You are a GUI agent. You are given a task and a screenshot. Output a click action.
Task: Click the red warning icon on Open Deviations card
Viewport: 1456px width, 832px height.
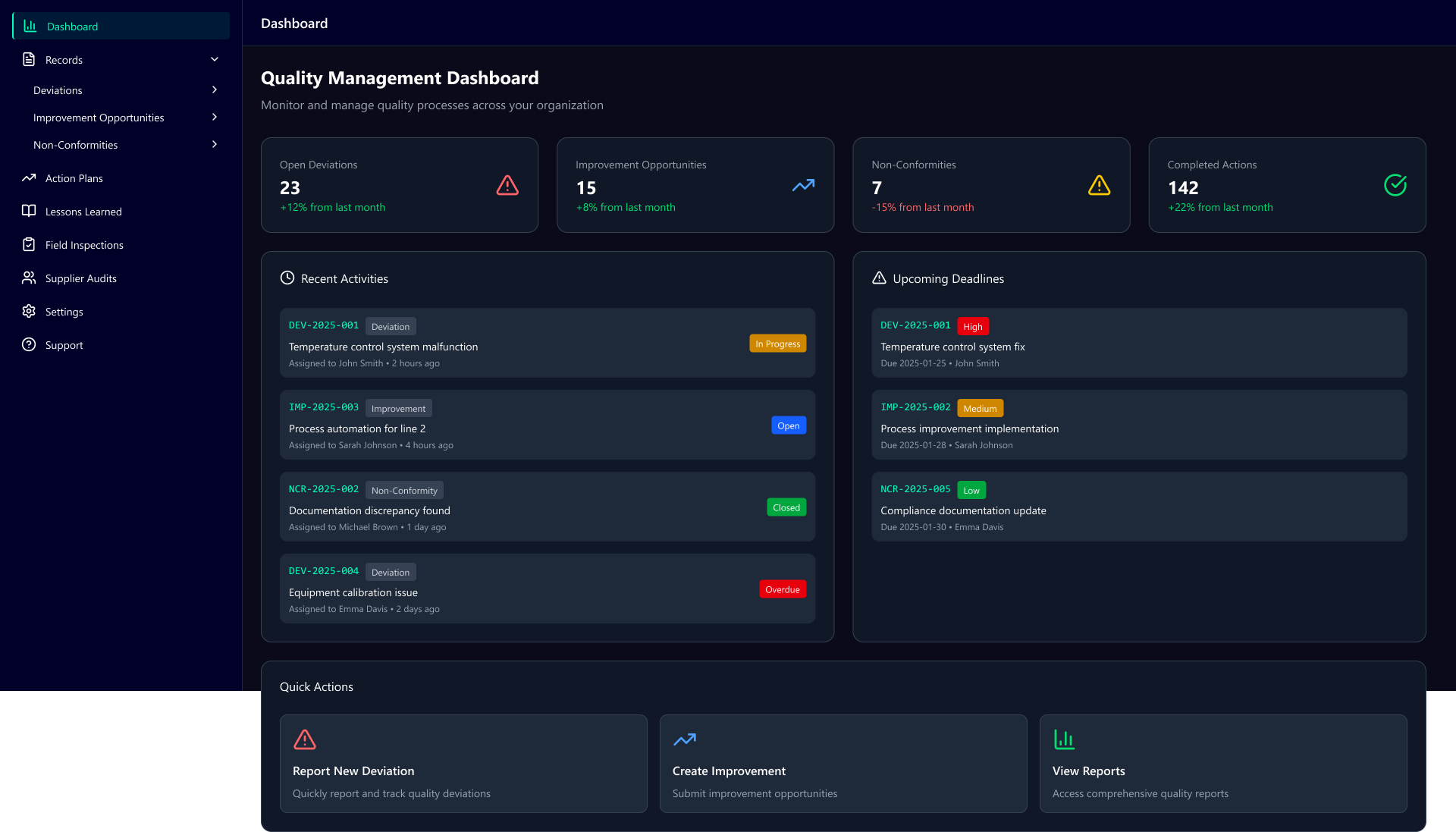507,185
